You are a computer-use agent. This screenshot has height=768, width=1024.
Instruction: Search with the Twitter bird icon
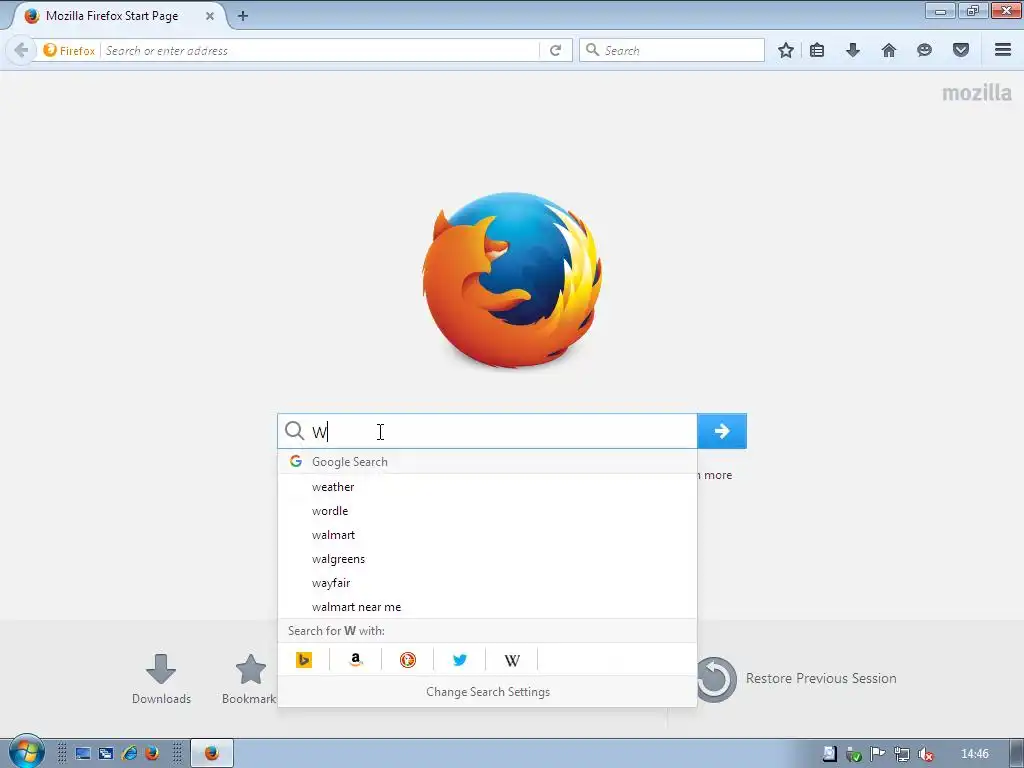(460, 660)
